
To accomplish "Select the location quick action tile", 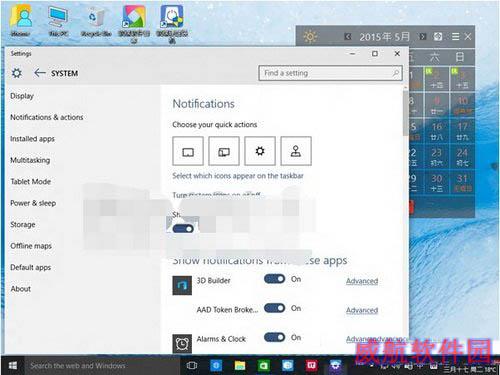I will click(x=296, y=151).
